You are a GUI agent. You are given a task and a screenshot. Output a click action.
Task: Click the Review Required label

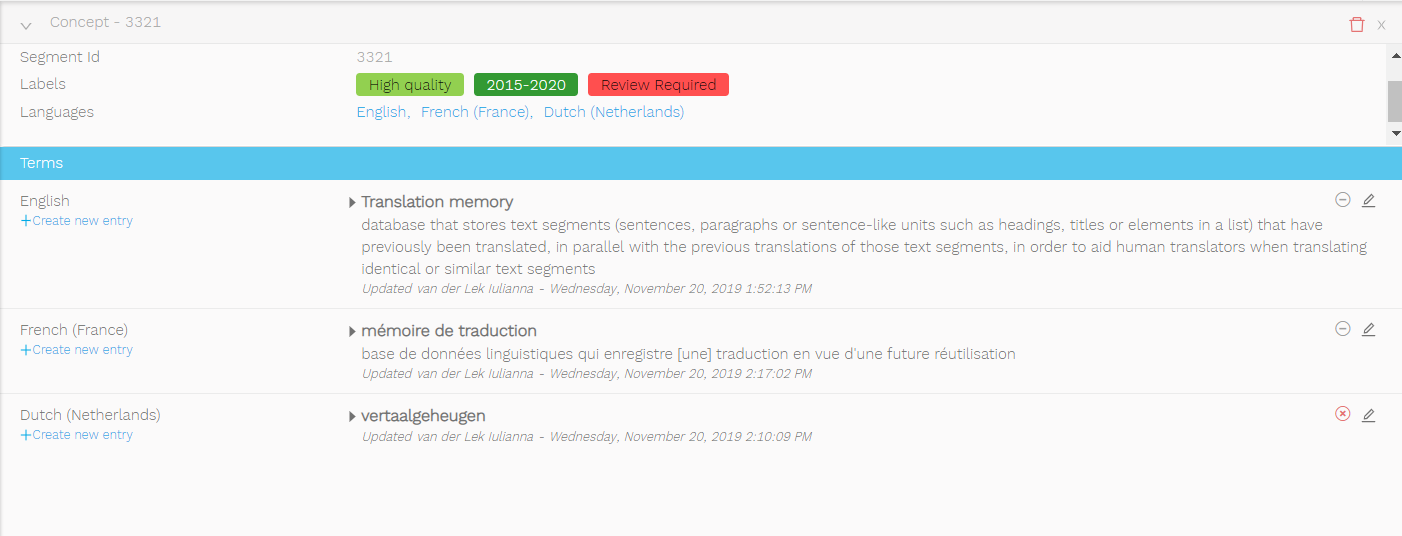tap(658, 85)
